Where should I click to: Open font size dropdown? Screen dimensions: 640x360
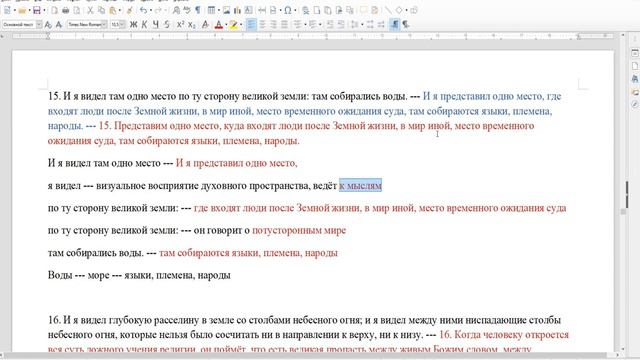[122, 24]
